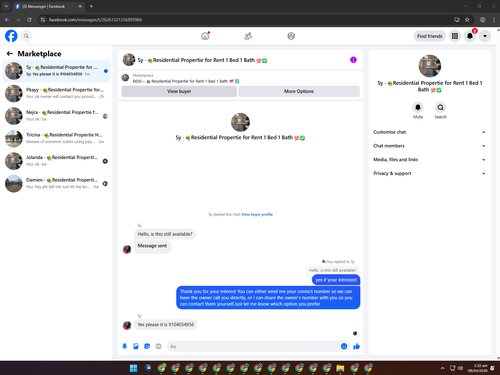Open the Notifications bell in the header

pos(470,36)
